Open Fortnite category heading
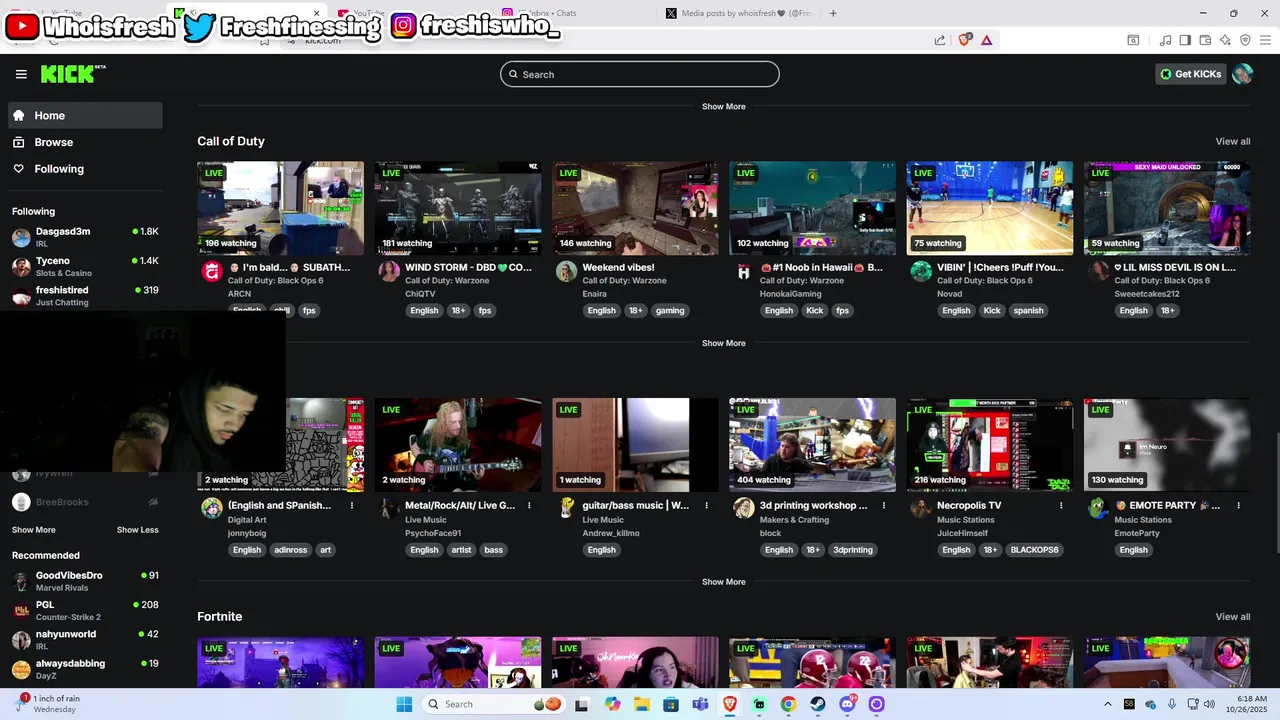Screen dimensions: 1280x720 [x=220, y=617]
